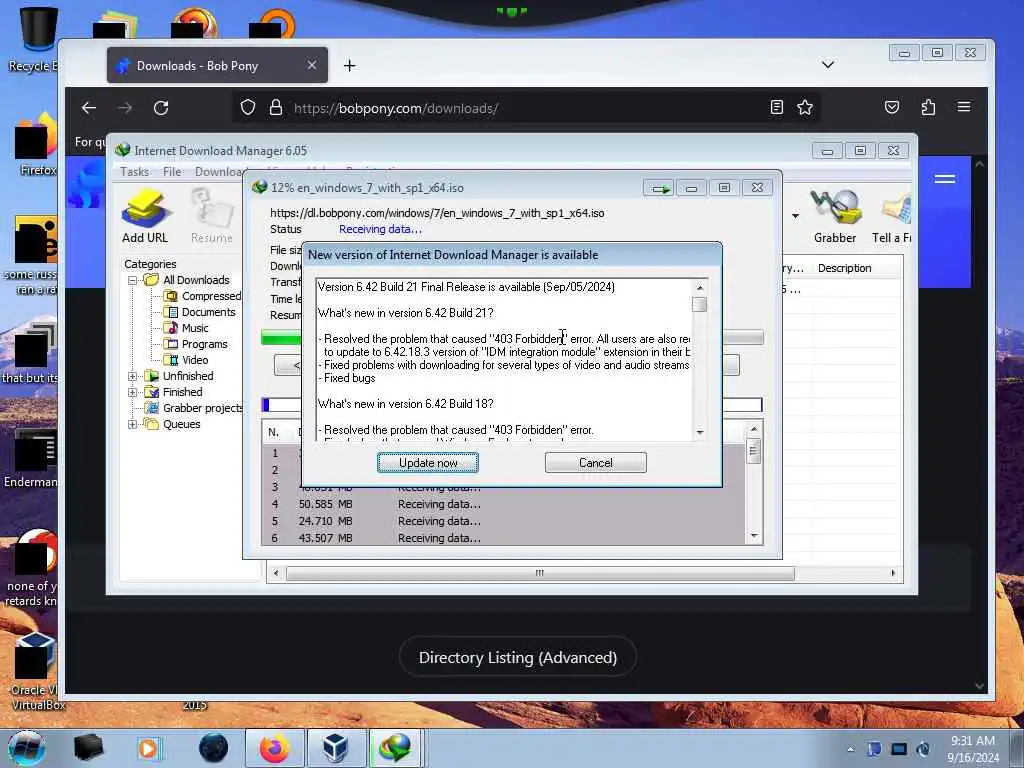This screenshot has height=768, width=1024.
Task: Cancel the IDM update dialog
Action: (x=596, y=462)
